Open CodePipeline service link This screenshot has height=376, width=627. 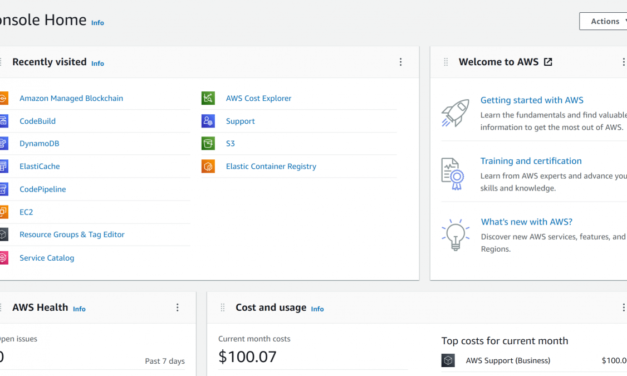tap(43, 189)
